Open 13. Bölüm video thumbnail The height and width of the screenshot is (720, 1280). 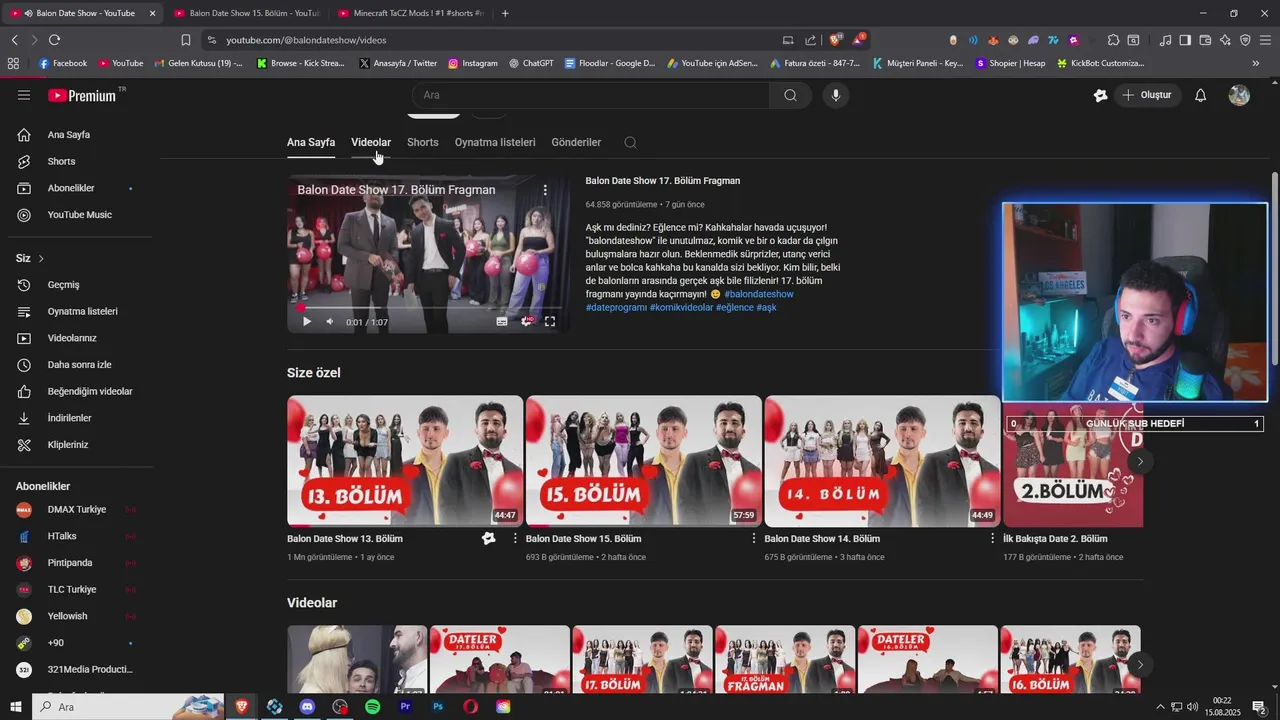[x=405, y=461]
